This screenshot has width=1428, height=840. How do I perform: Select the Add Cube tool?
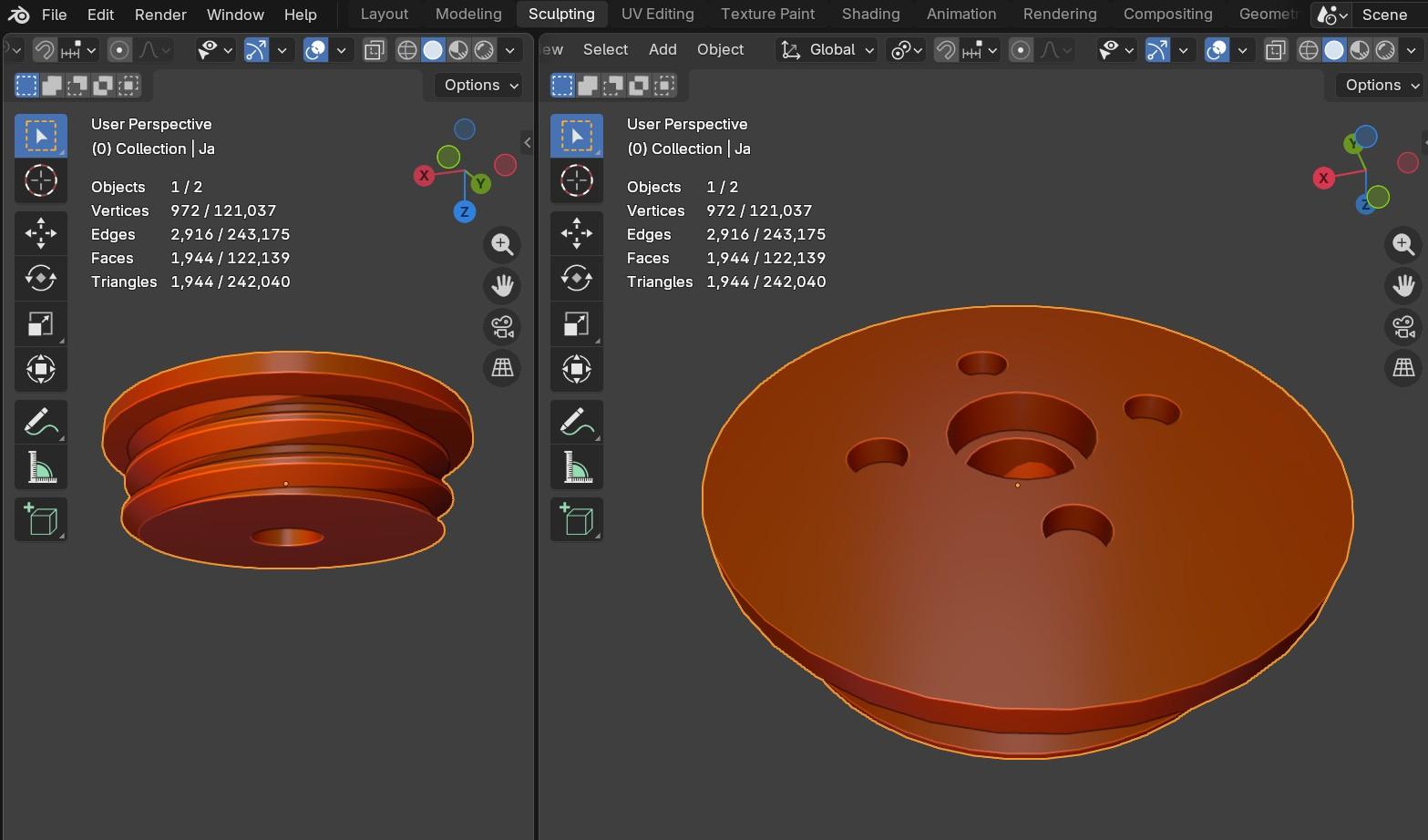[x=41, y=519]
